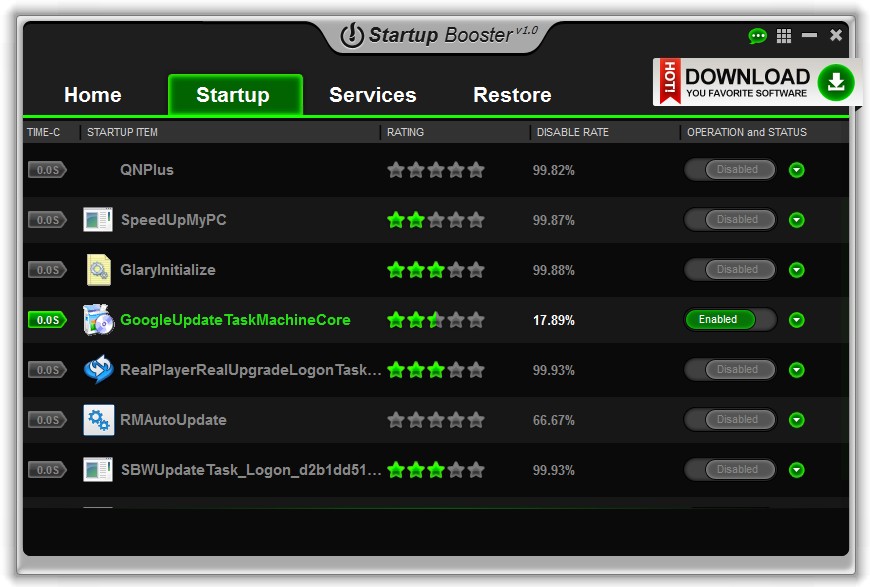This screenshot has height=587, width=870.
Task: Click the OPERATION and STATUS column header
Action: (747, 132)
